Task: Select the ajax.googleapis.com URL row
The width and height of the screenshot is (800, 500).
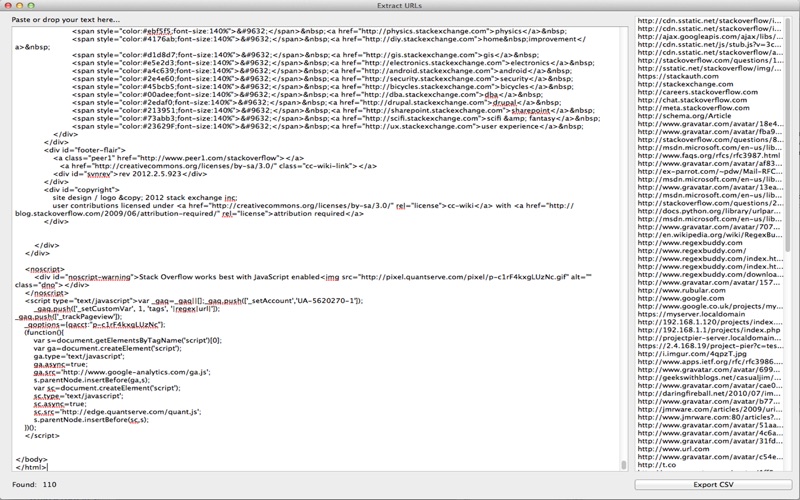Action: pos(709,36)
